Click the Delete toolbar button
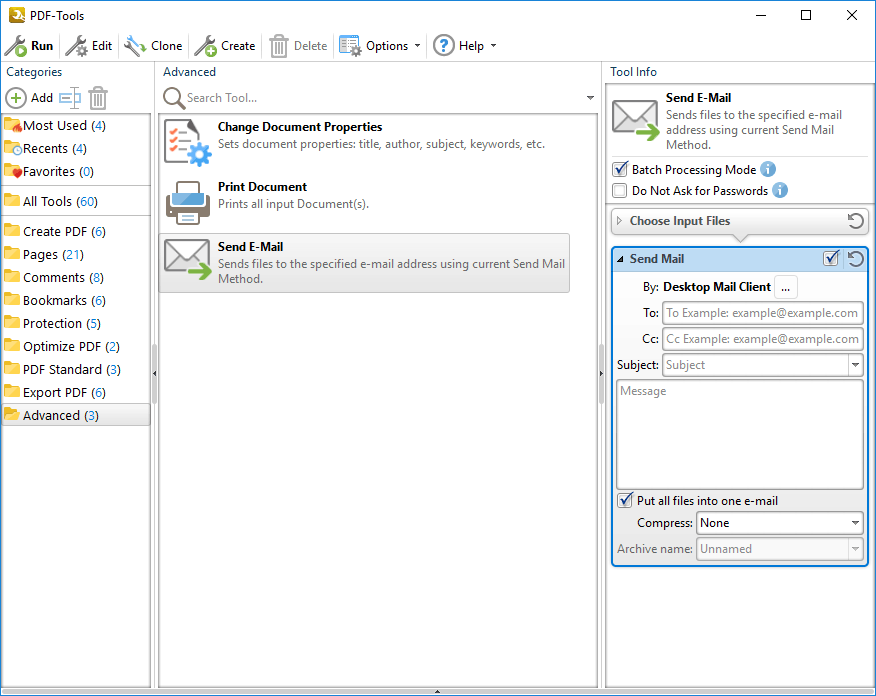 (299, 46)
